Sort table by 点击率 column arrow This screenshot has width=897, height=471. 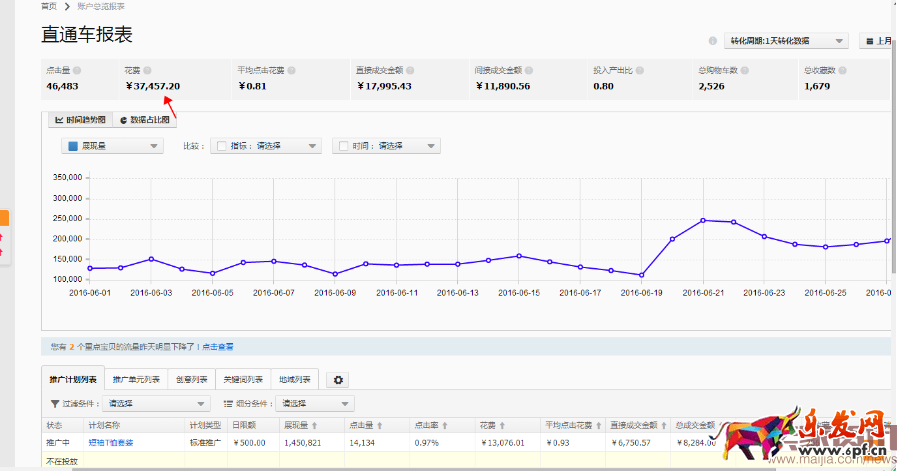click(444, 426)
